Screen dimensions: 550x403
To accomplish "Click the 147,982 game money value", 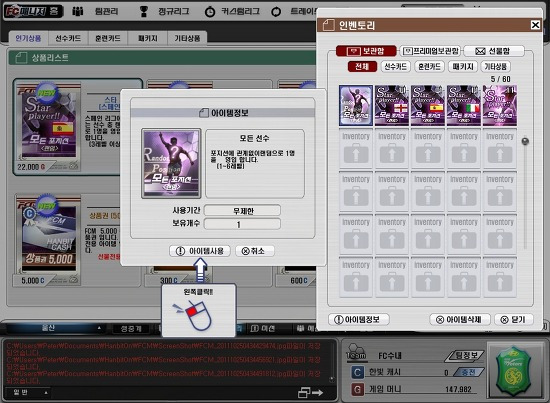I will pyautogui.click(x=458, y=390).
